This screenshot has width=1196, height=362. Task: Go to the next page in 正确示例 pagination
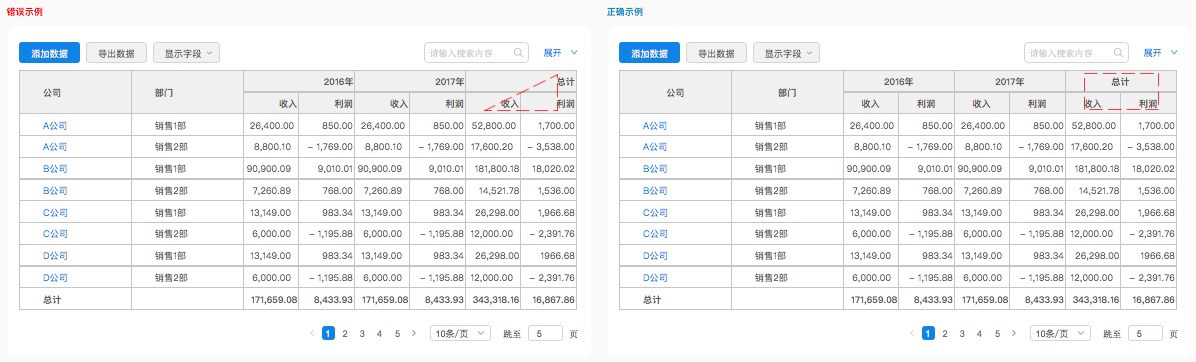click(1014, 333)
